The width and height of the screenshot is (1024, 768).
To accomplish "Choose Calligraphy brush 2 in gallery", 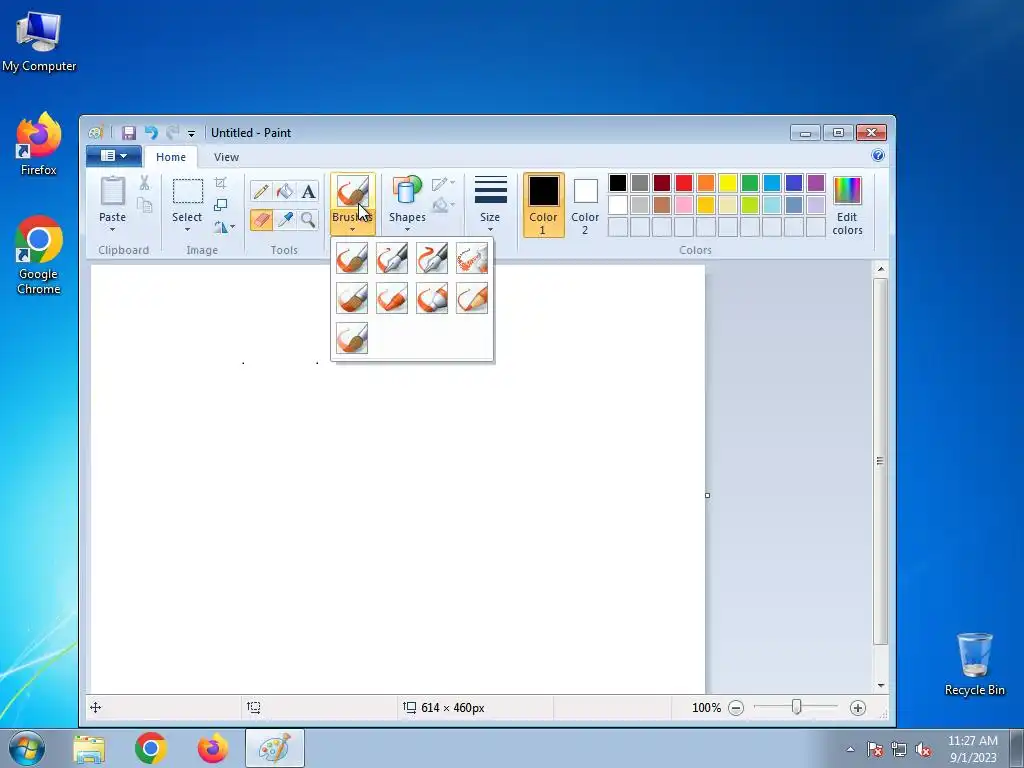I will (432, 258).
